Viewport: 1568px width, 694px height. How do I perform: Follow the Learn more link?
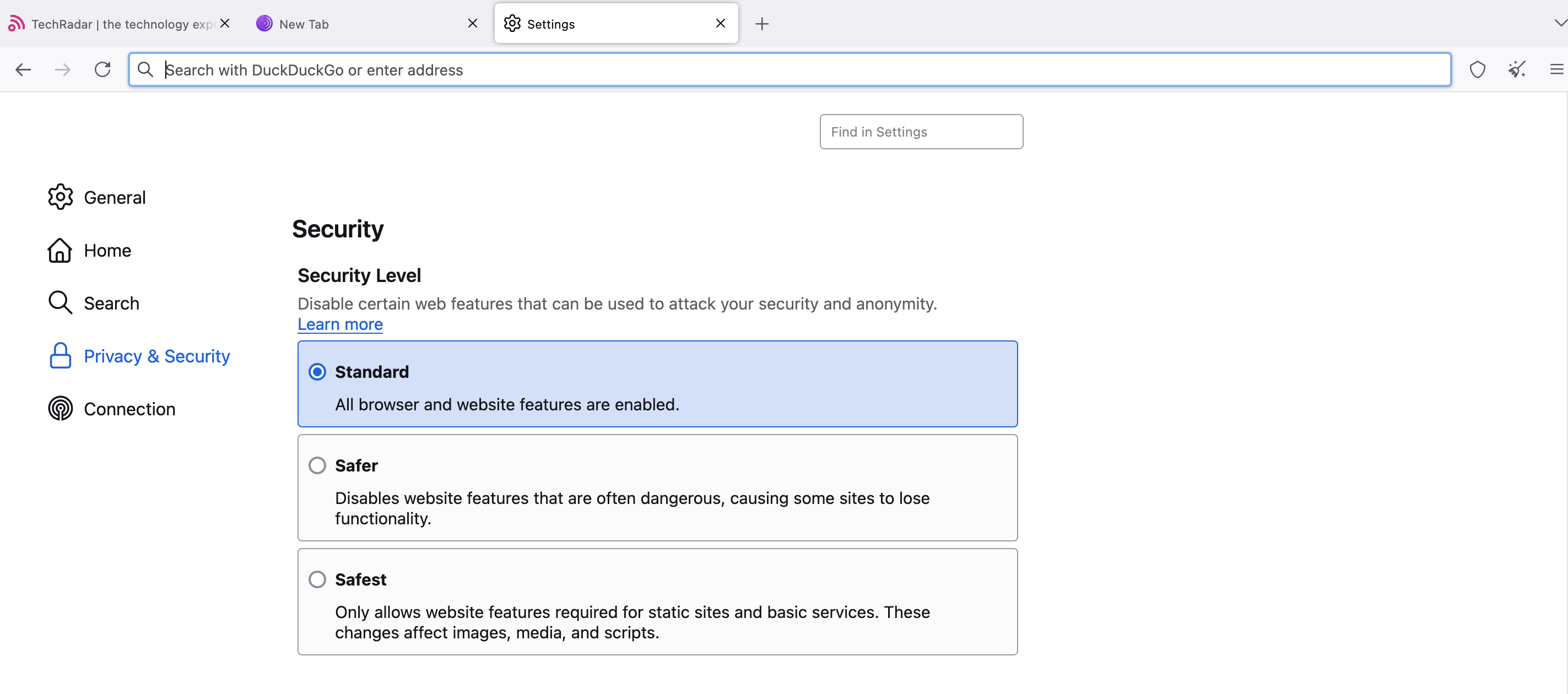click(340, 324)
